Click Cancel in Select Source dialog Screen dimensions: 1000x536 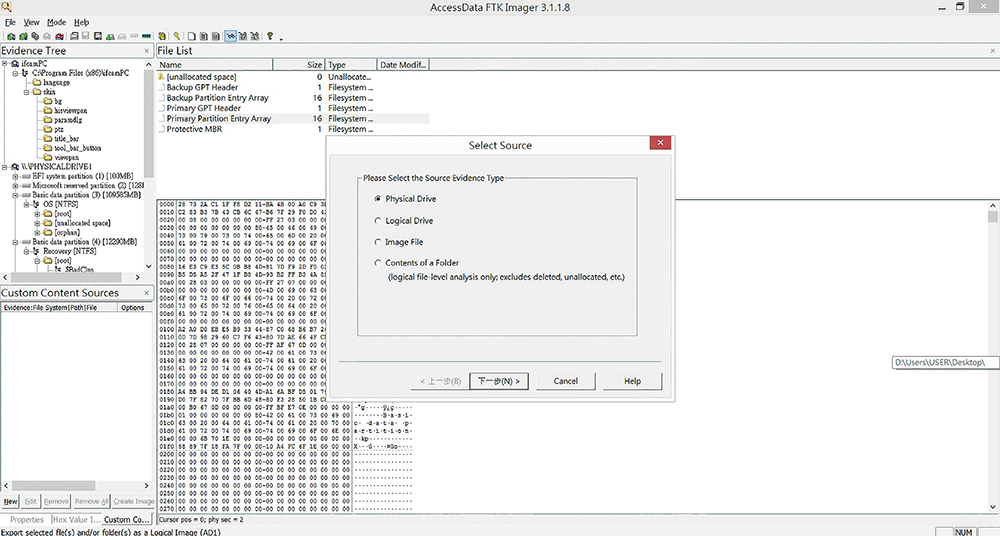pyautogui.click(x=566, y=381)
